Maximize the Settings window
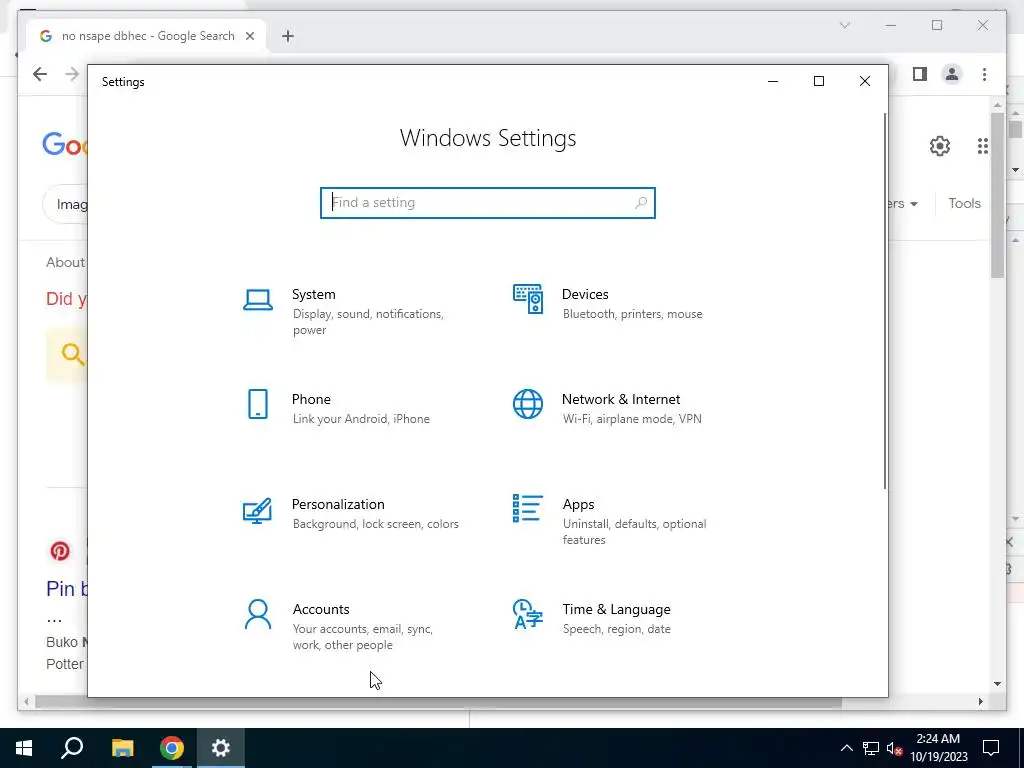1024x768 pixels. click(x=819, y=82)
